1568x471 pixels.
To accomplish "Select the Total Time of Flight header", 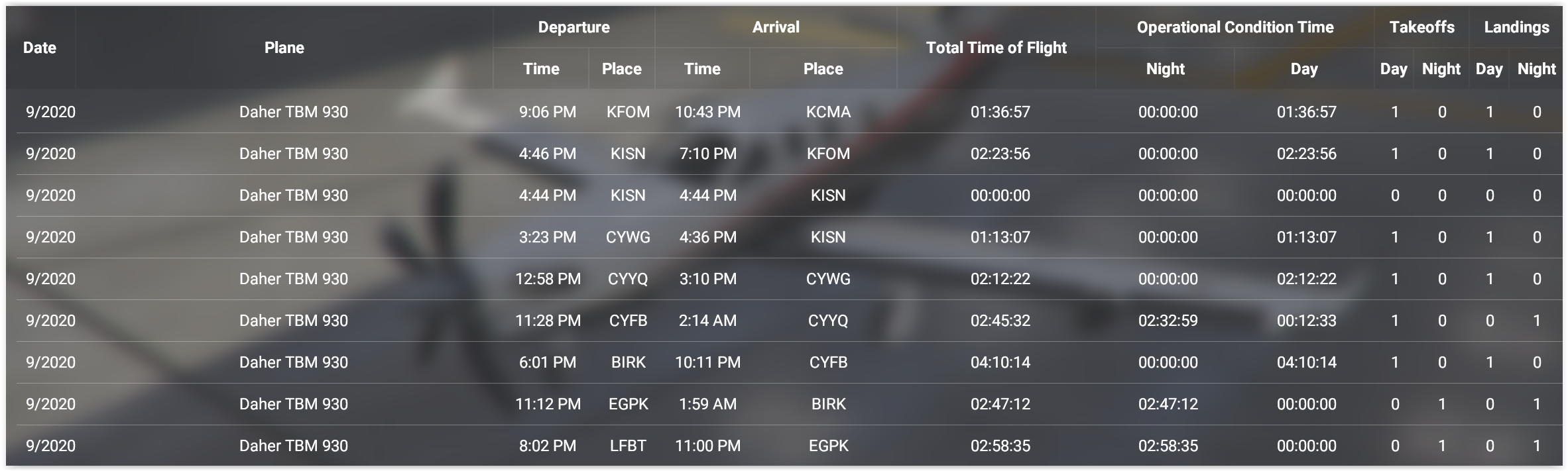I will 996,48.
